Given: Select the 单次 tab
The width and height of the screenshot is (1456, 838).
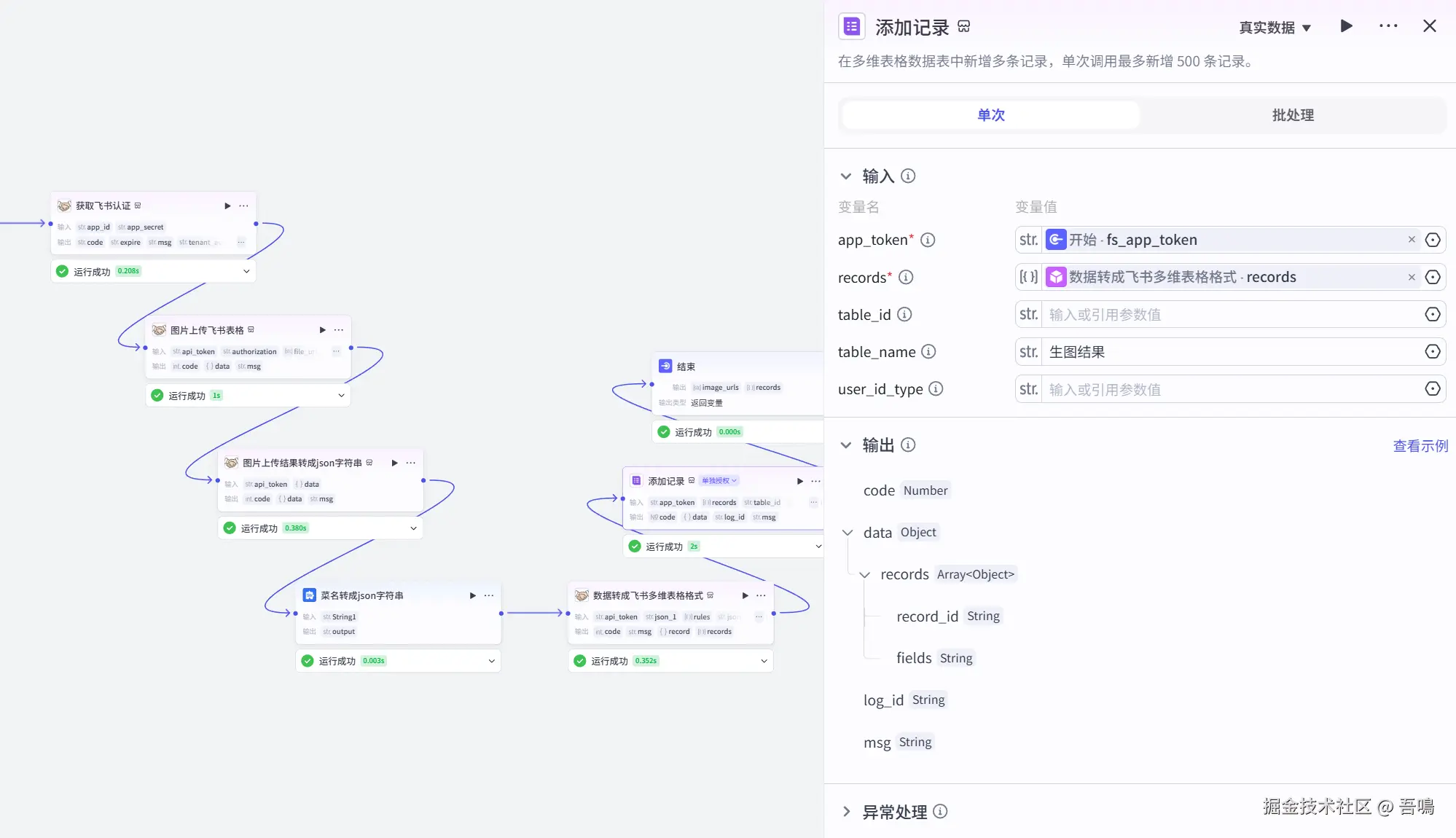Looking at the screenshot, I should (990, 115).
